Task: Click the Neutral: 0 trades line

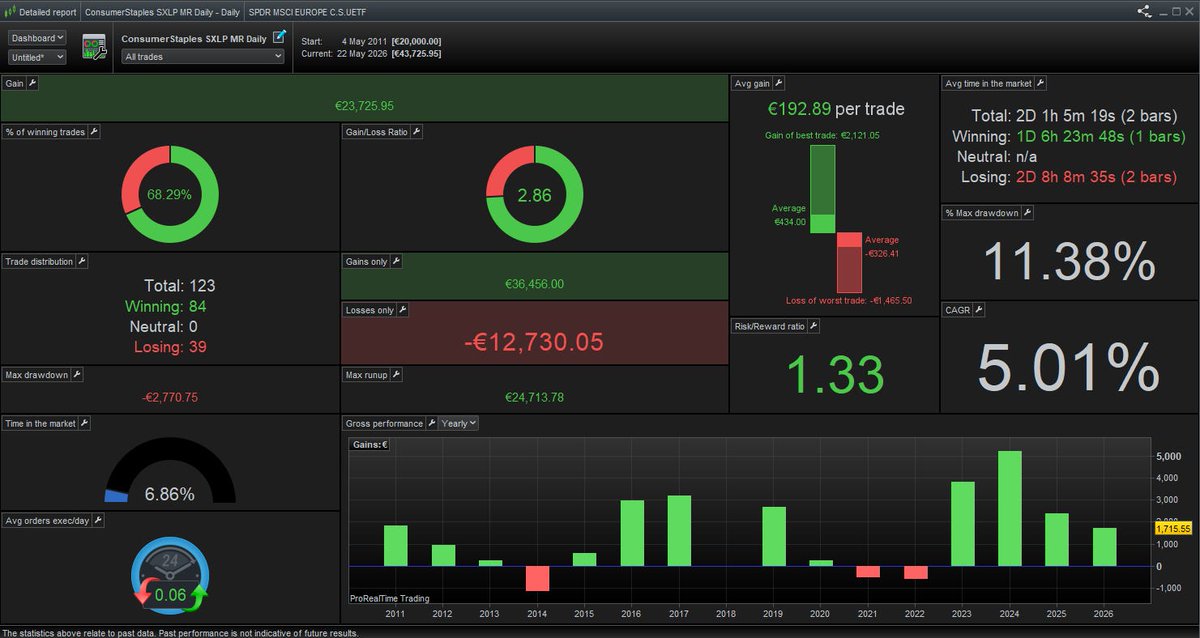Action: pos(164,327)
